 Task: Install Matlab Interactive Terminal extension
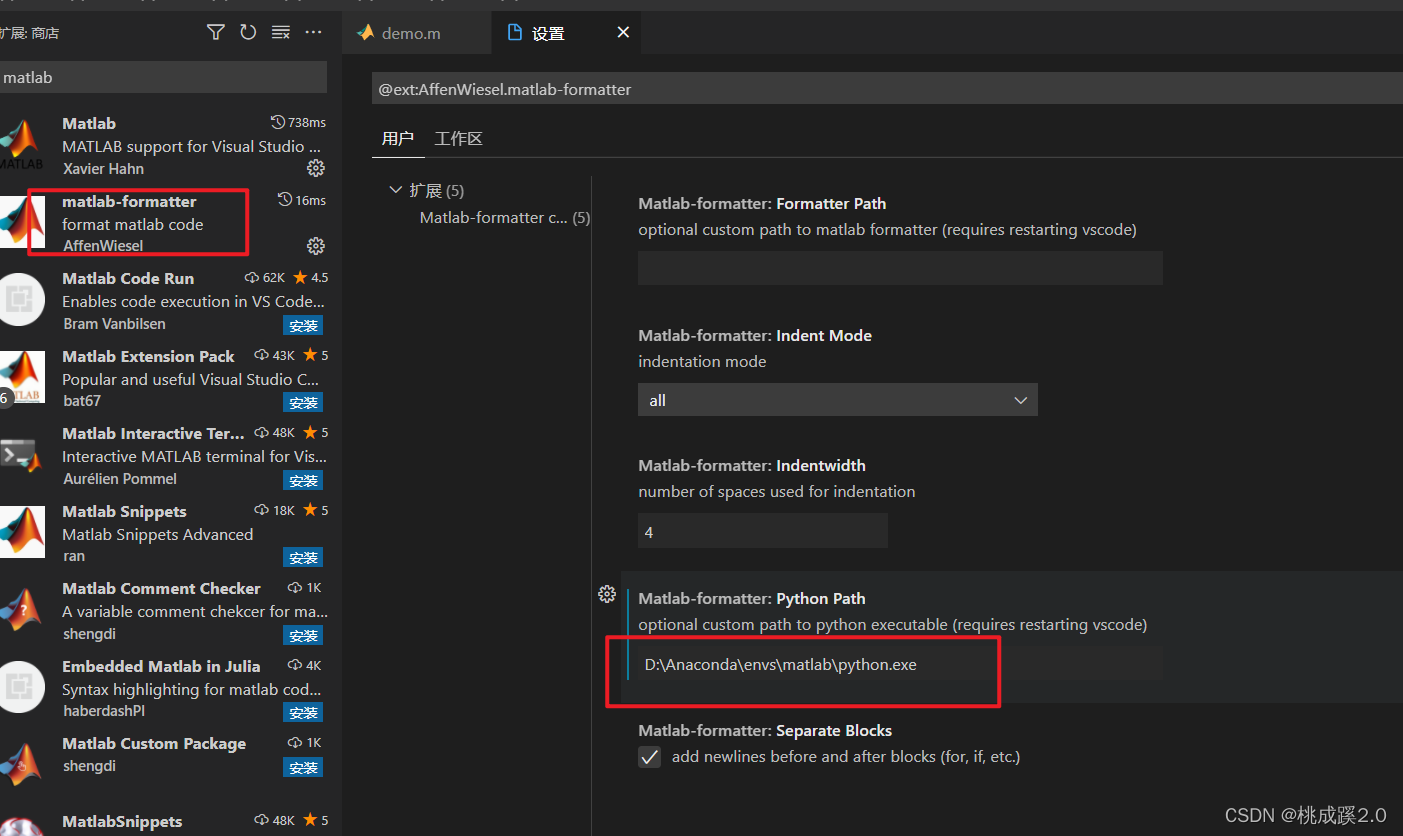303,480
